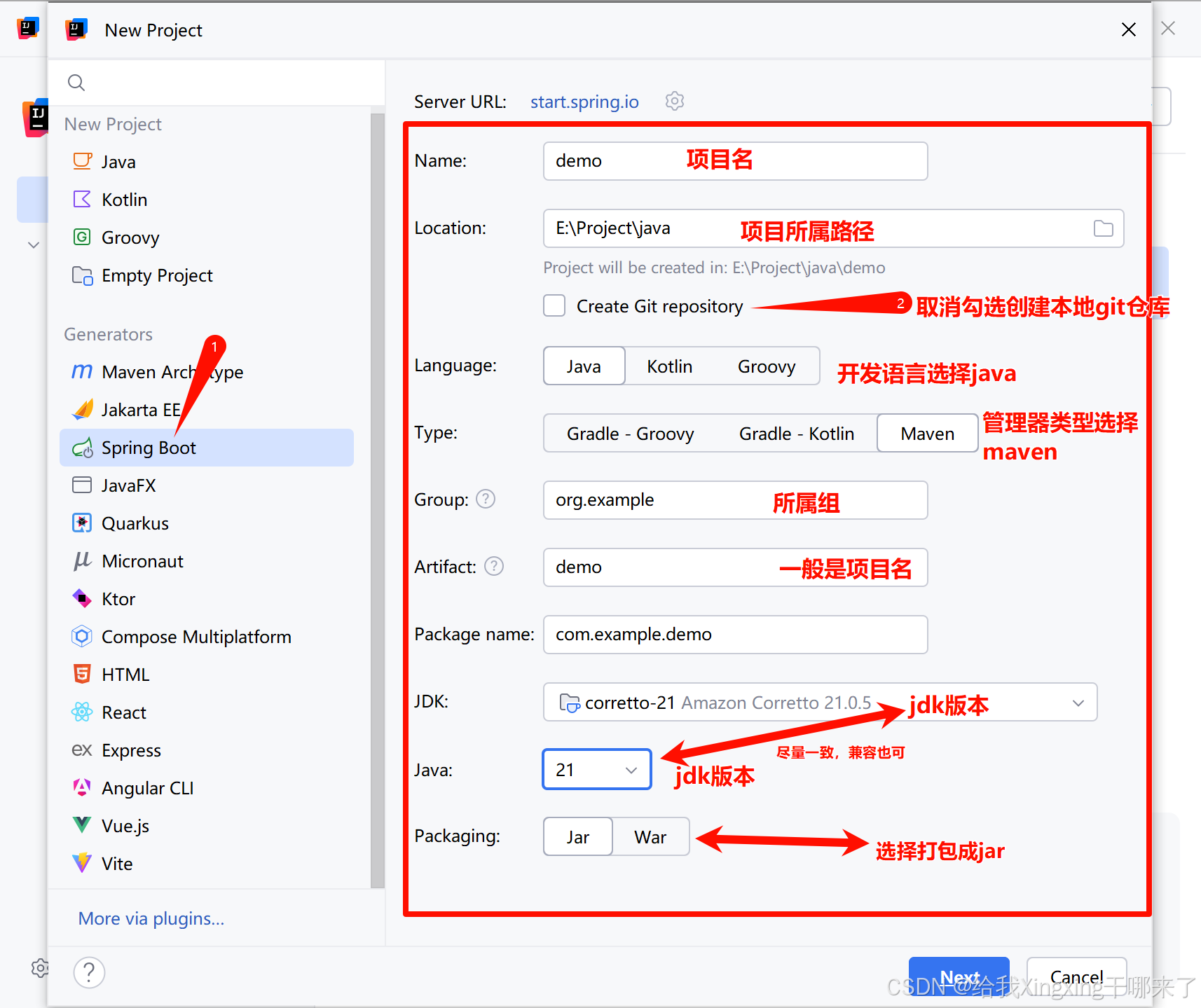
Task: Select the Java project type icon
Action: coord(82,161)
